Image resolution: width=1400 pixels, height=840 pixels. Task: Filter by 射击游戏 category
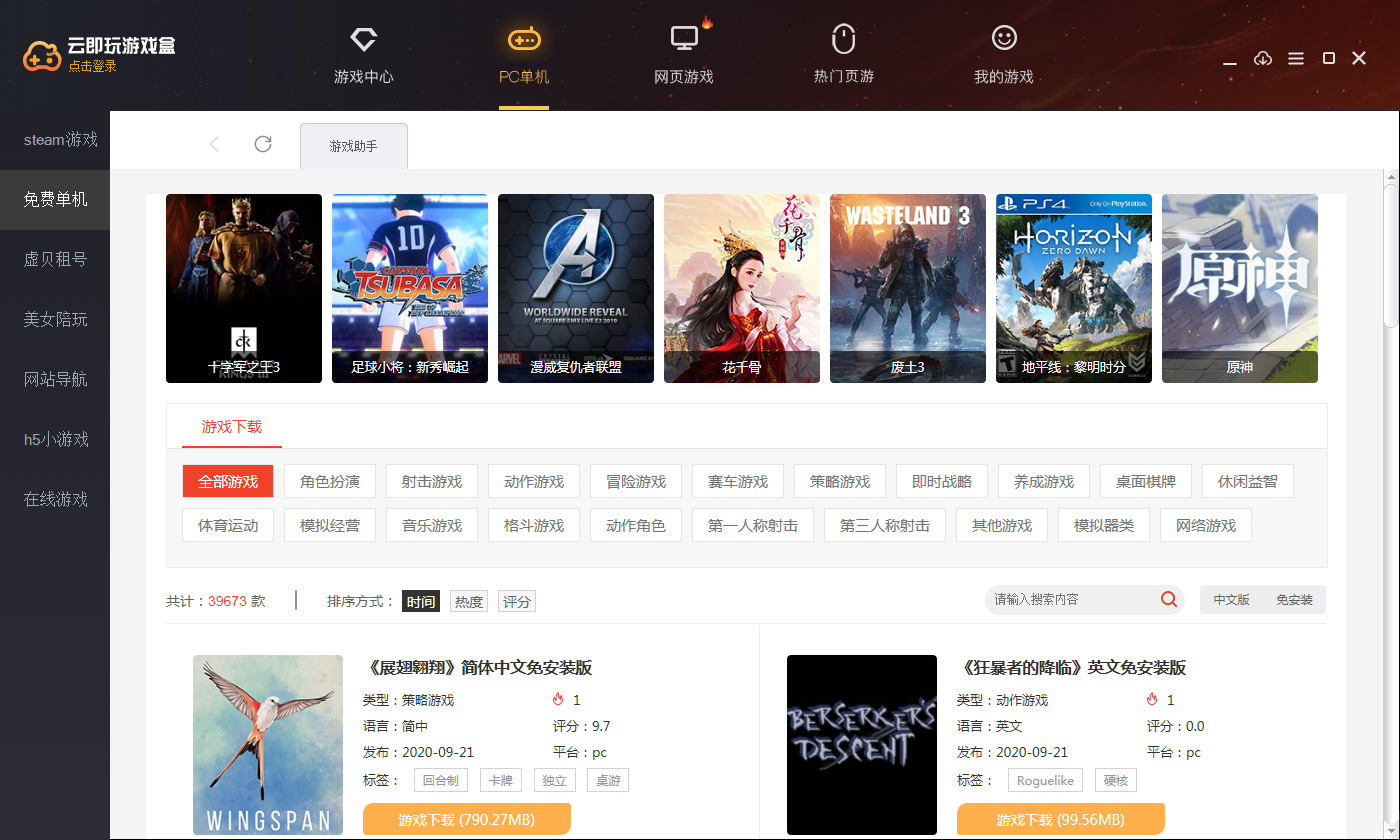point(432,481)
